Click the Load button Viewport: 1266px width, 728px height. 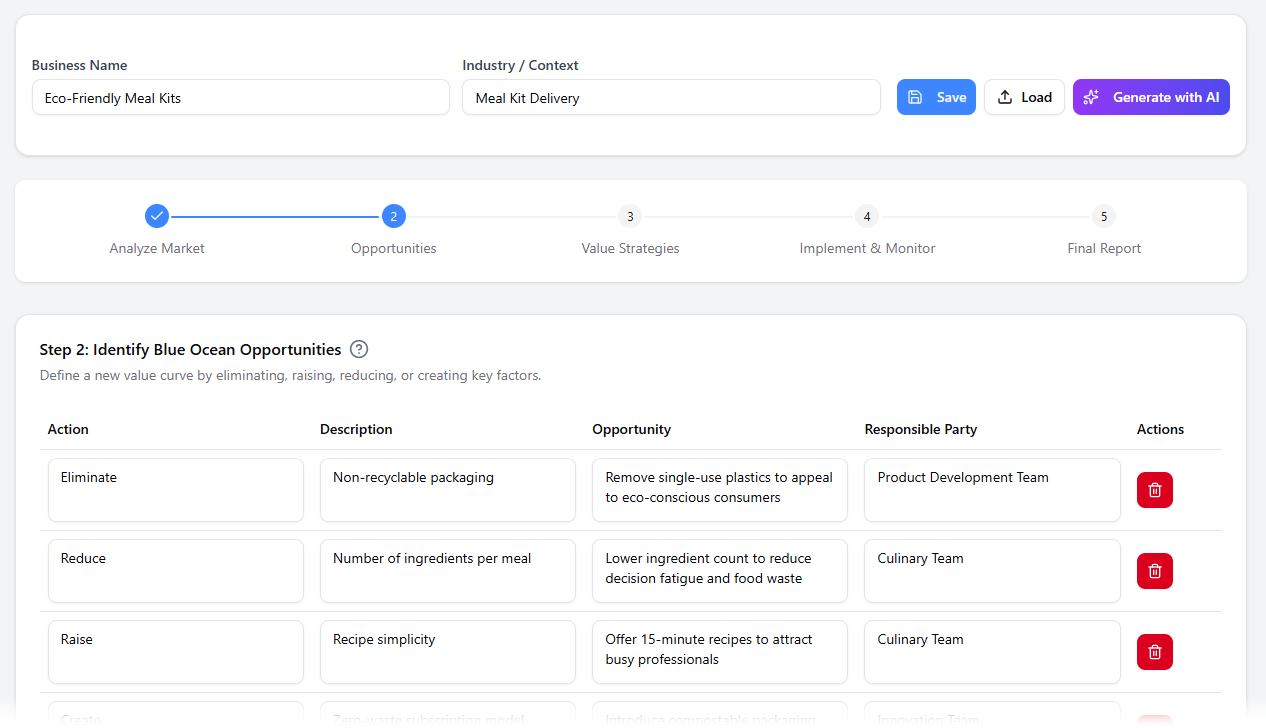coord(1024,96)
